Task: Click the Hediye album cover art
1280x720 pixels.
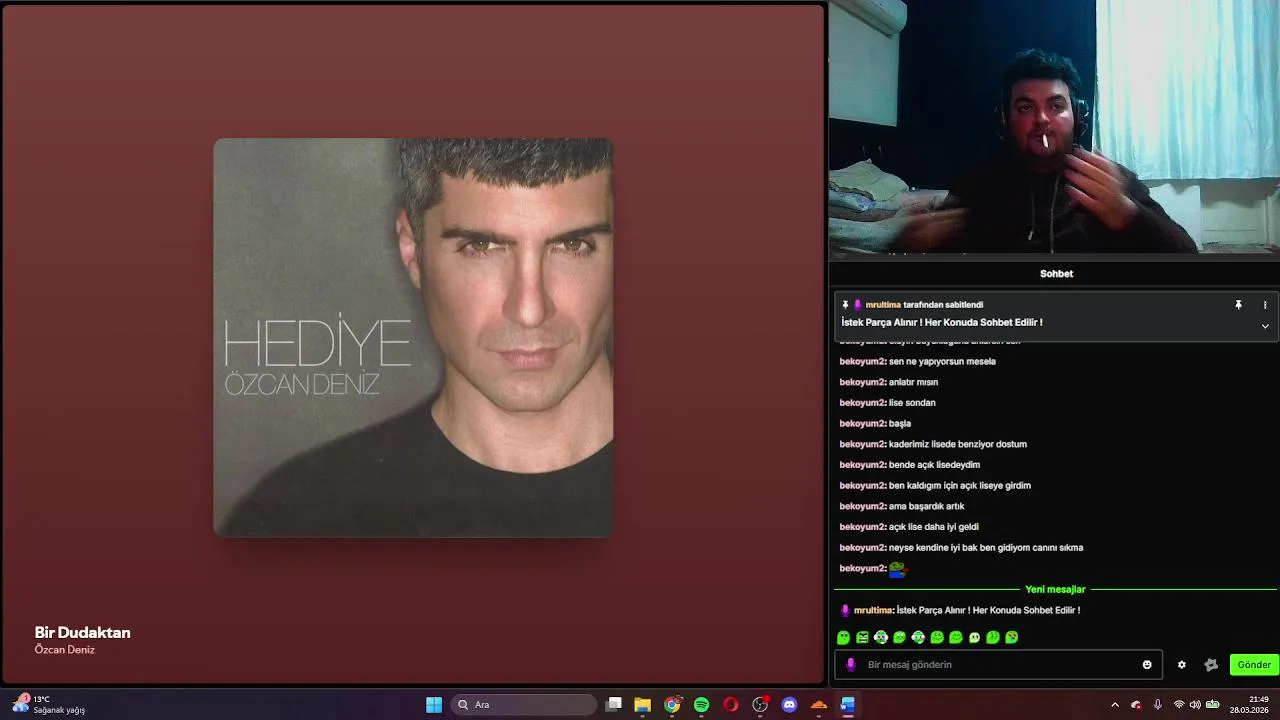Action: [x=413, y=338]
